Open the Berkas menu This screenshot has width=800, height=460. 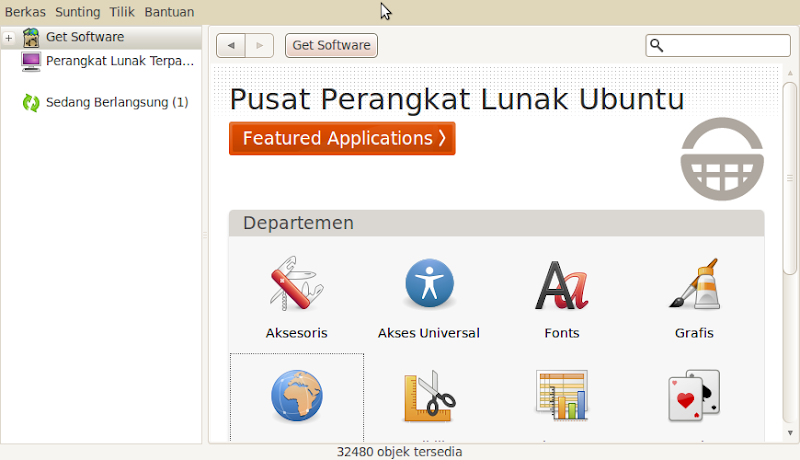25,12
